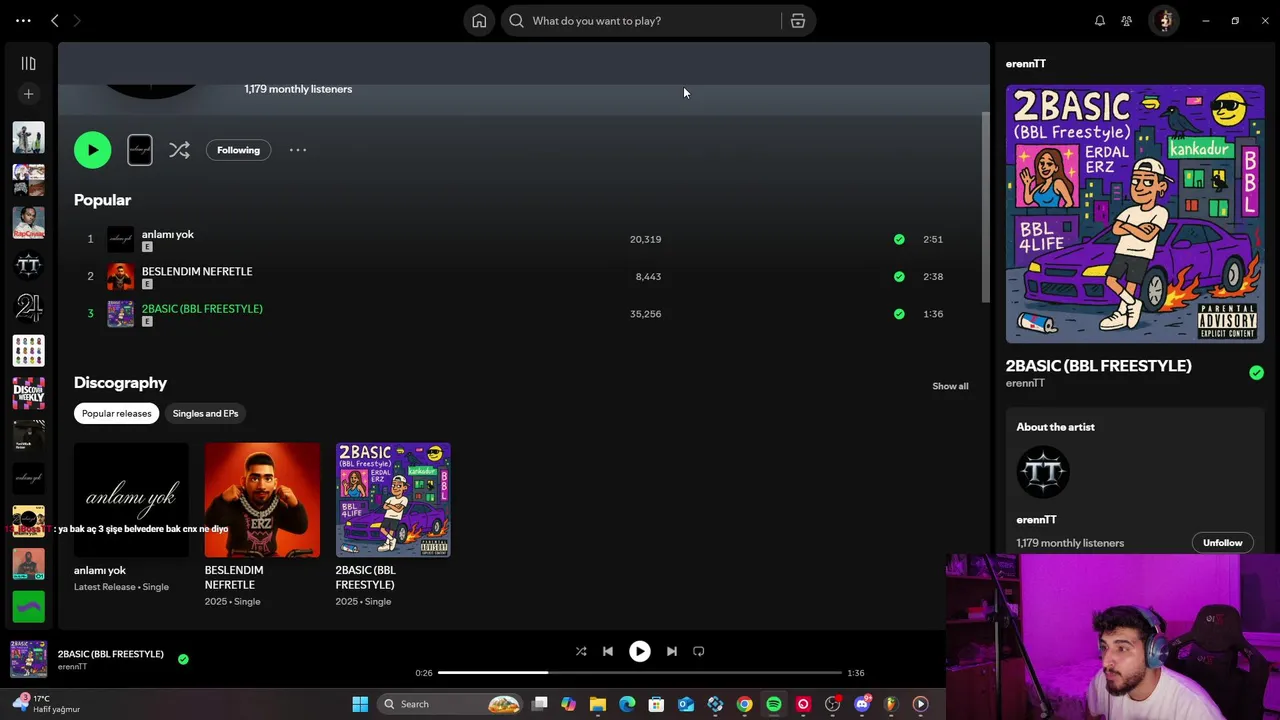Open more options for the artist
The height and width of the screenshot is (720, 1280).
coord(298,150)
